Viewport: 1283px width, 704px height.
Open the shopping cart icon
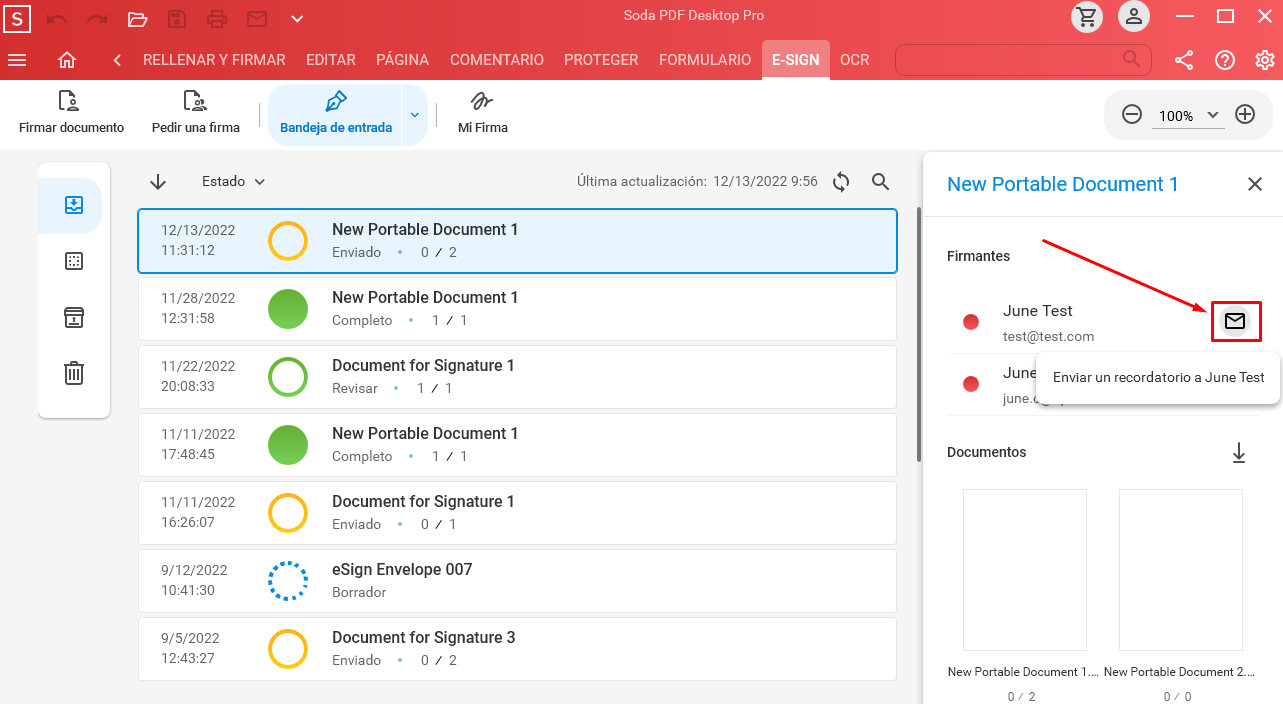tap(1087, 16)
